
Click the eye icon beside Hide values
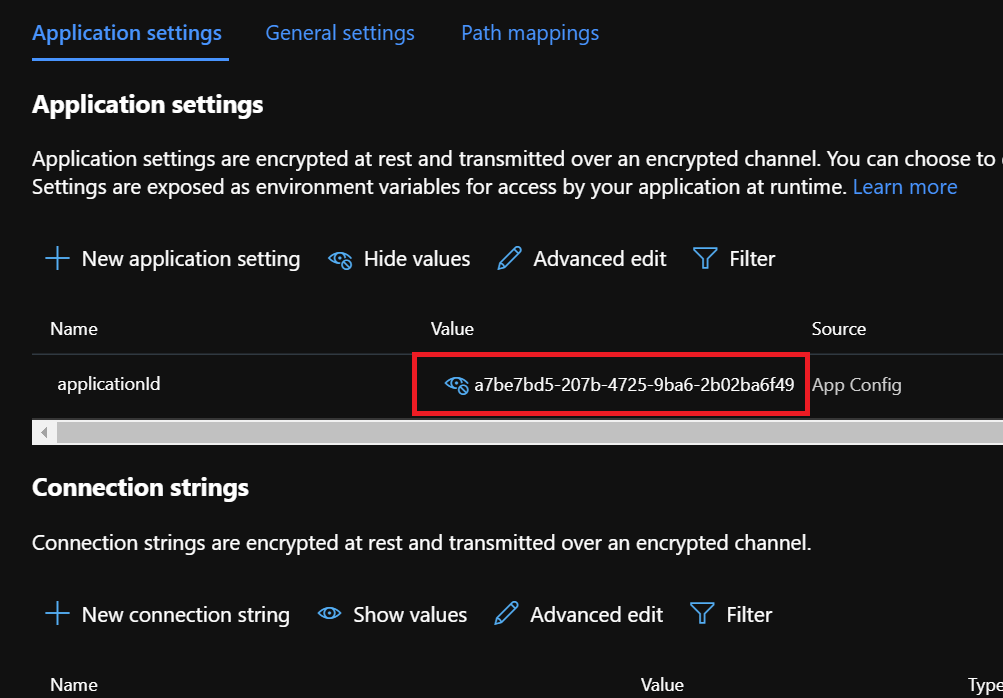(340, 260)
